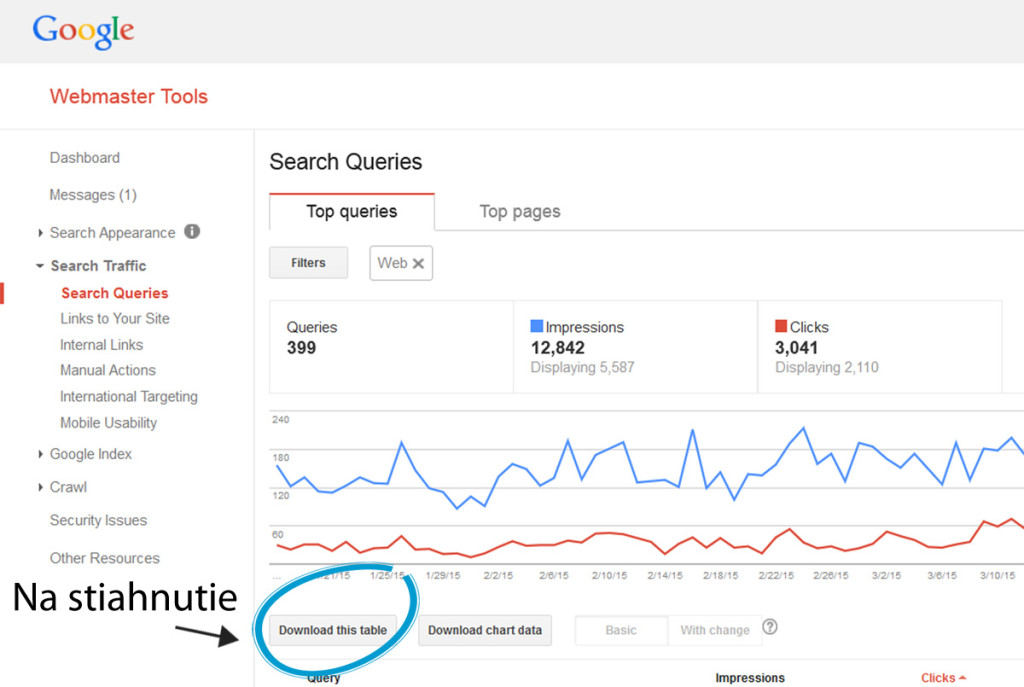Click the 1/29/15 date label
This screenshot has width=1024, height=687.
point(442,575)
